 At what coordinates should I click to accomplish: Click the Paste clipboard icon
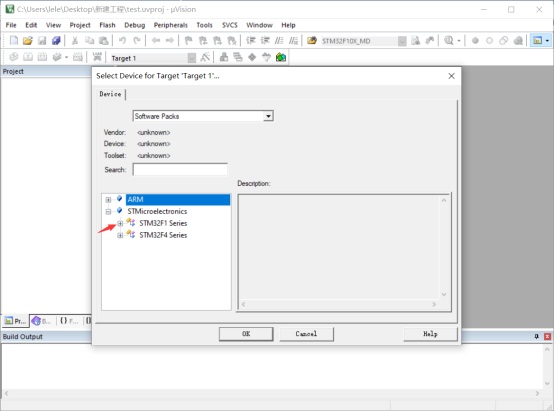(104, 41)
